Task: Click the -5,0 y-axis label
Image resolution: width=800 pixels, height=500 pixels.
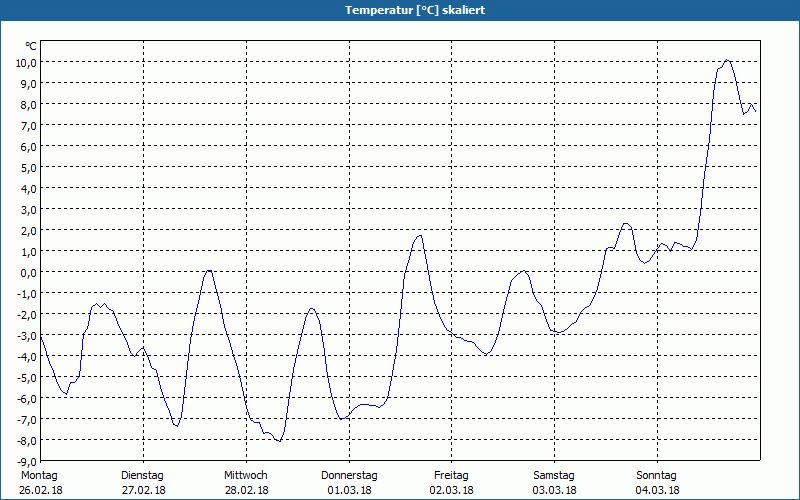Action: (x=27, y=377)
